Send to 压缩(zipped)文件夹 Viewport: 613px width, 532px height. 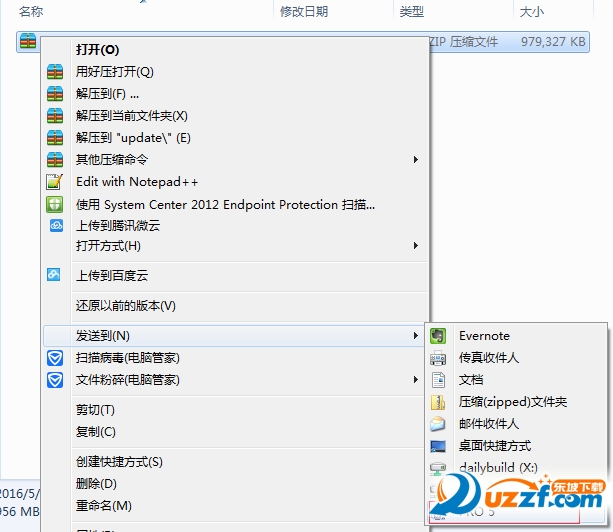(x=516, y=402)
